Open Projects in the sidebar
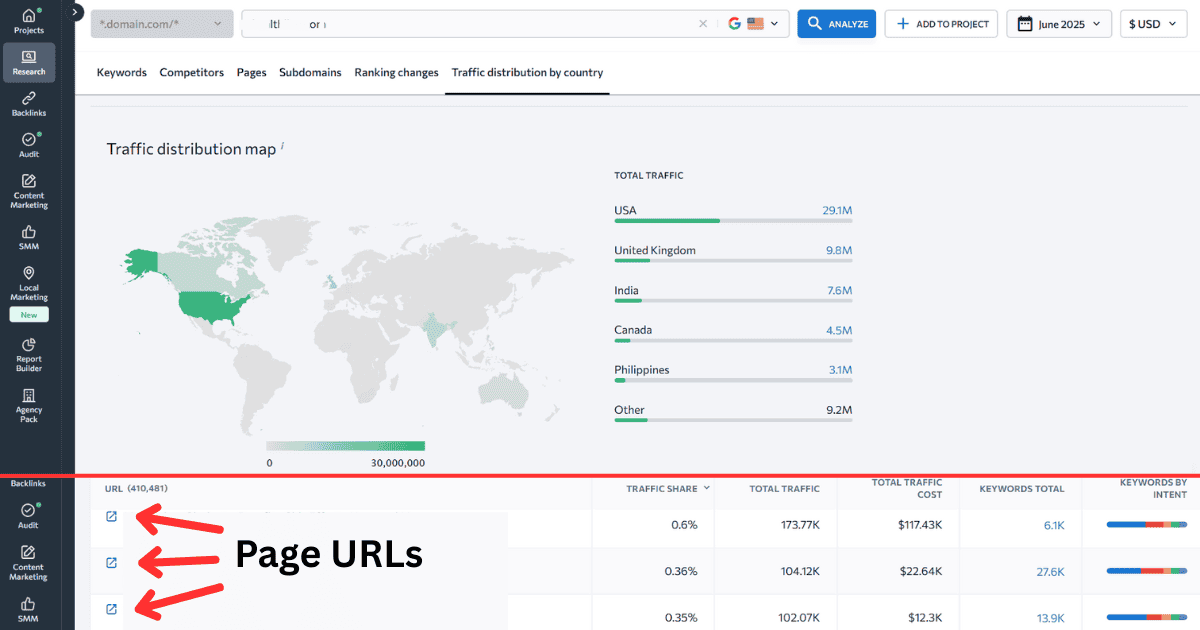This screenshot has height=630, width=1200. (29, 20)
